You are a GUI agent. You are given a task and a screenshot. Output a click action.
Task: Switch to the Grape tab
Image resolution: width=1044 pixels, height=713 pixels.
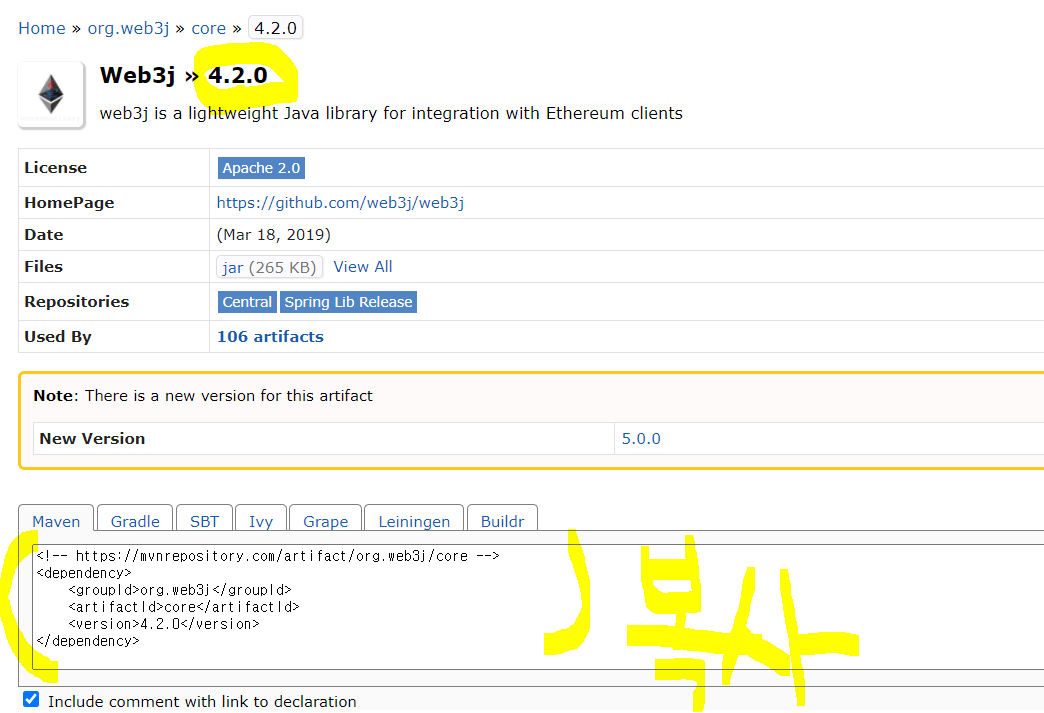point(326,521)
